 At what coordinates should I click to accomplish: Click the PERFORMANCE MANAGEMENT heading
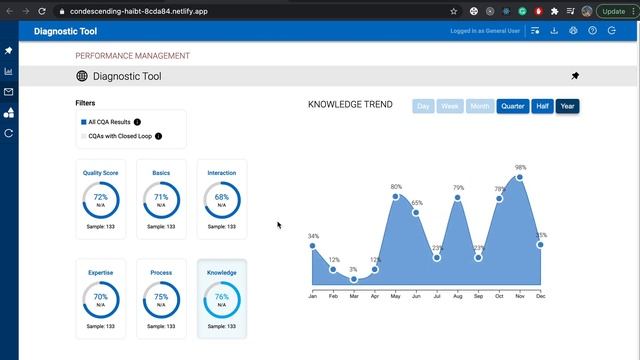[133, 56]
